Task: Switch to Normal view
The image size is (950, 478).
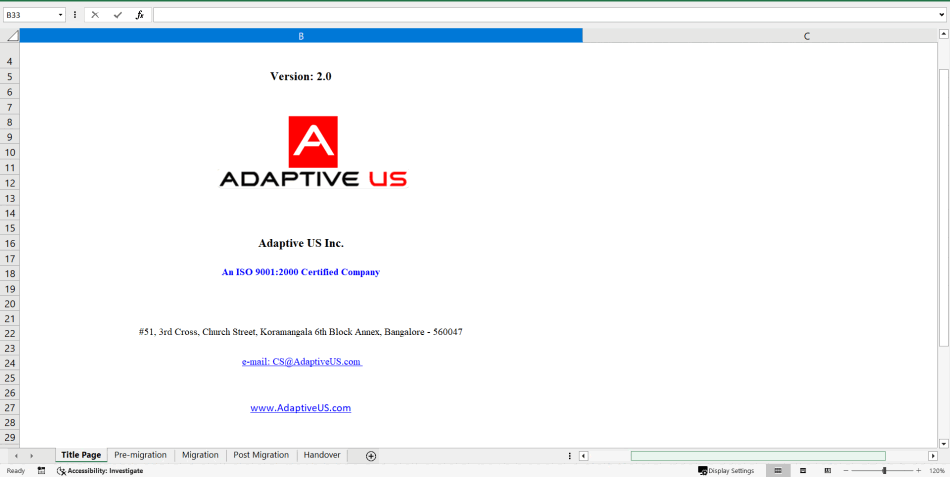Action: [x=778, y=470]
